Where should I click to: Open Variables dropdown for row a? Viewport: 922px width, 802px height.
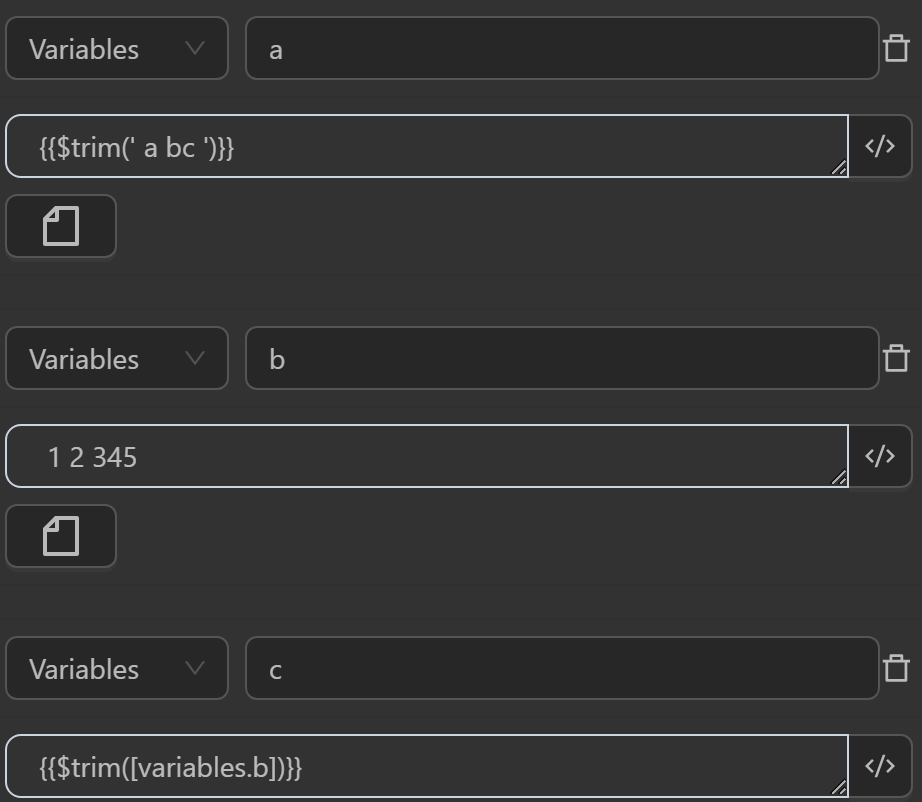117,49
